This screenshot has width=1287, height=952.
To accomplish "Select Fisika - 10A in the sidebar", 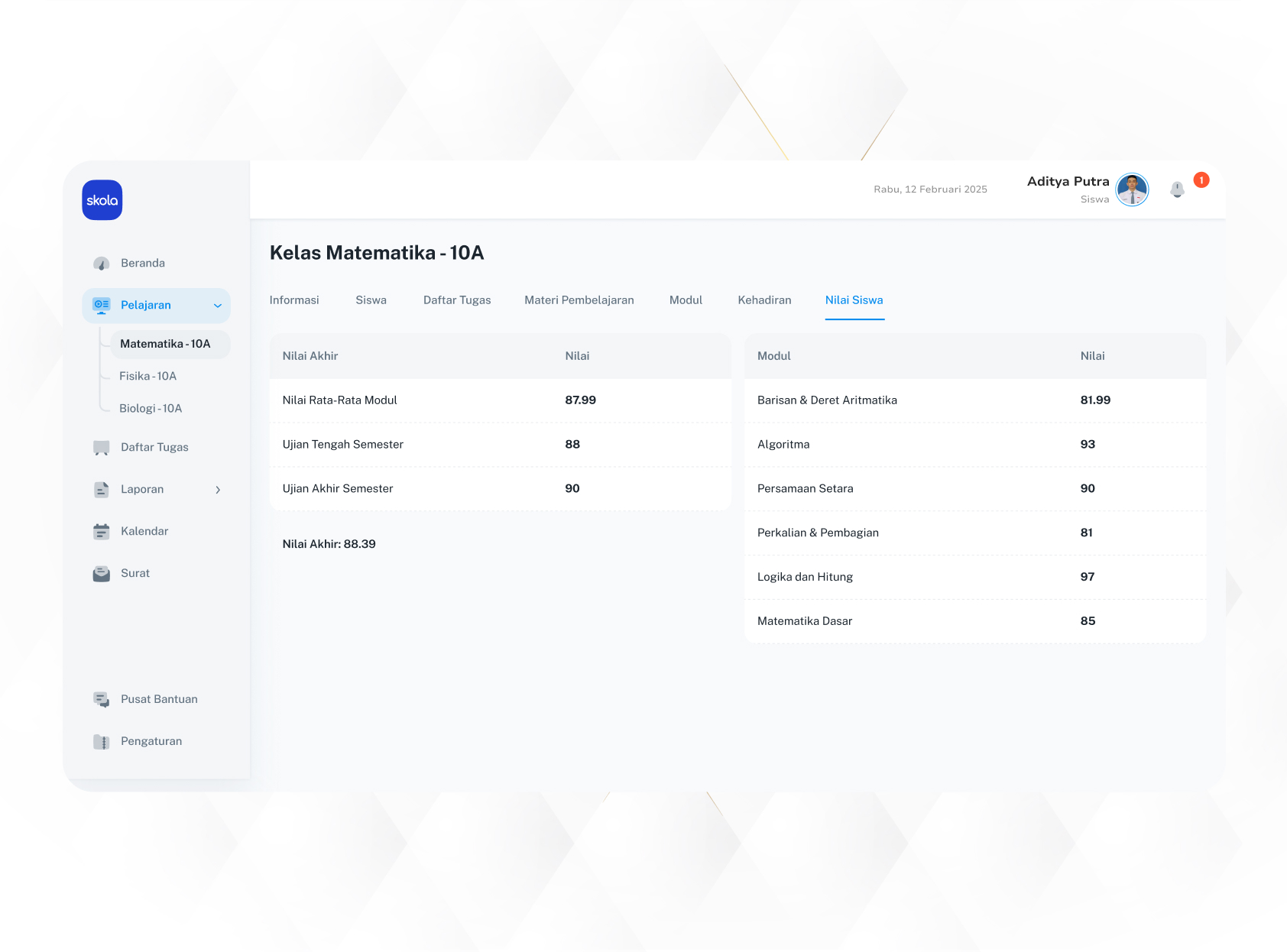I will (148, 376).
